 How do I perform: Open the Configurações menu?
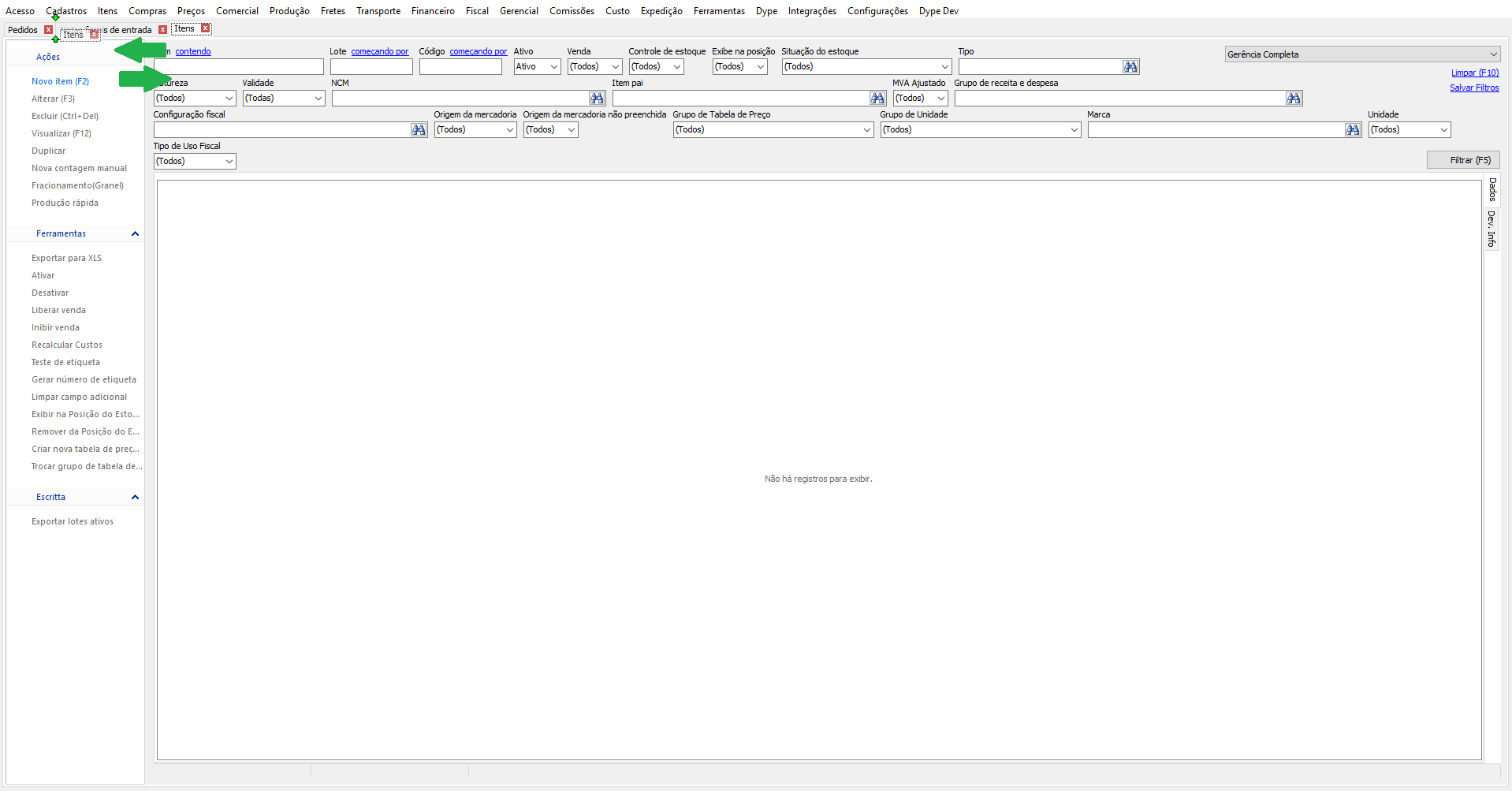point(877,11)
